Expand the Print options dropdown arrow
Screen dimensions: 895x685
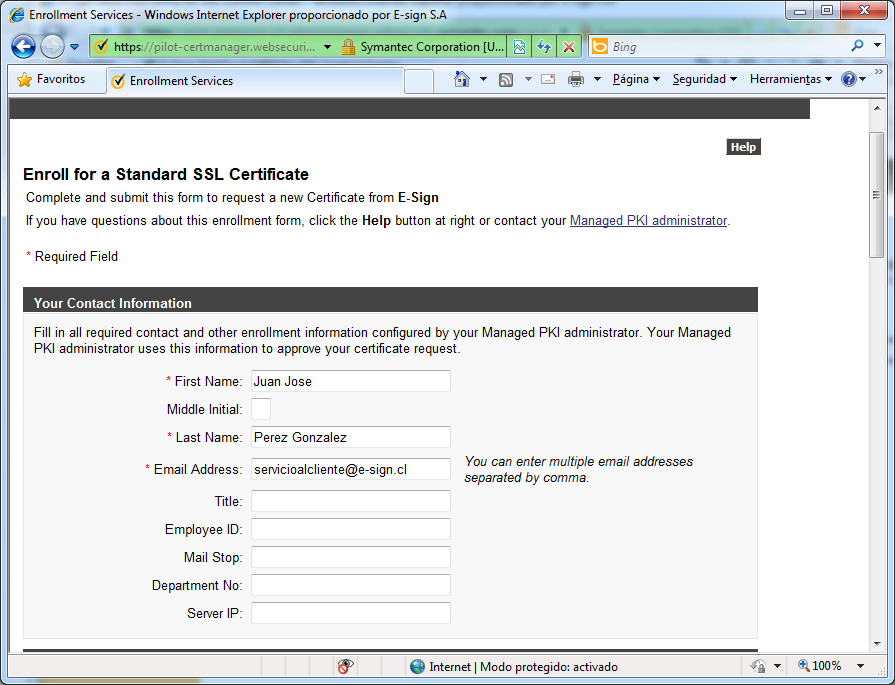pos(597,79)
